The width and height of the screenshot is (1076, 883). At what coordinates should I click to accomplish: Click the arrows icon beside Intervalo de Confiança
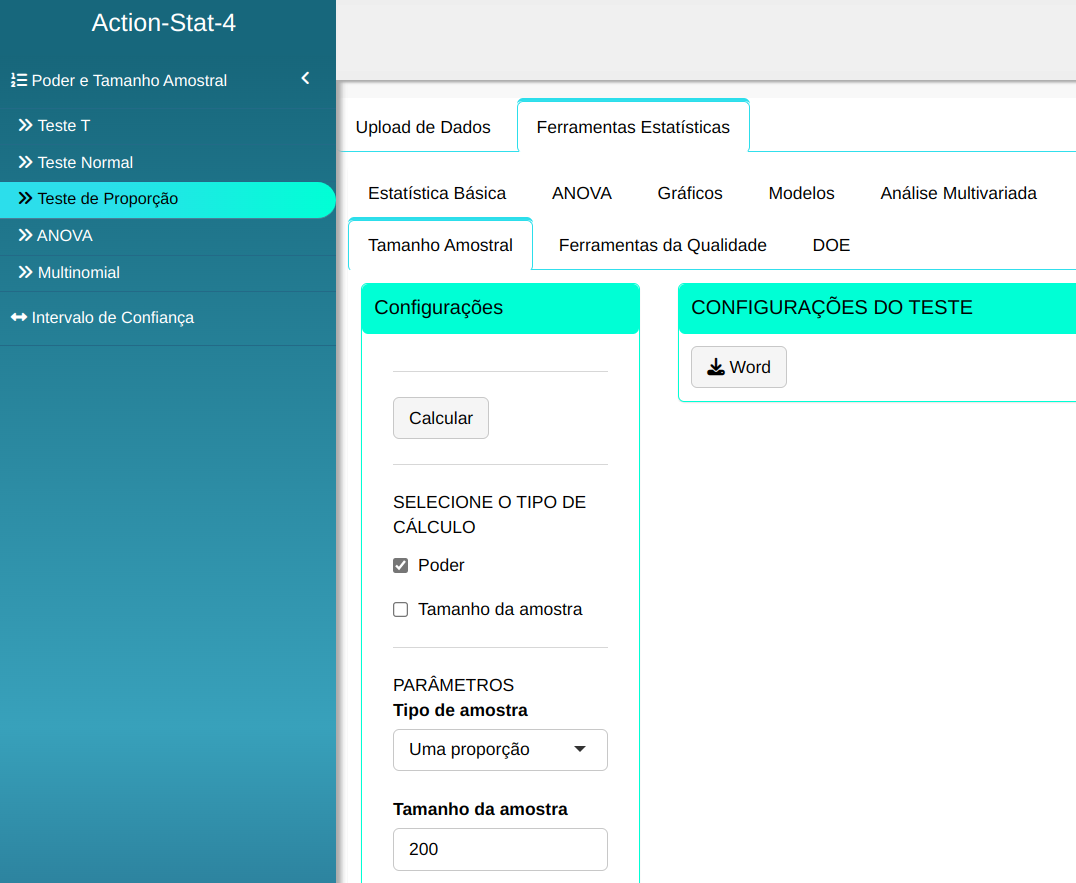[18, 318]
